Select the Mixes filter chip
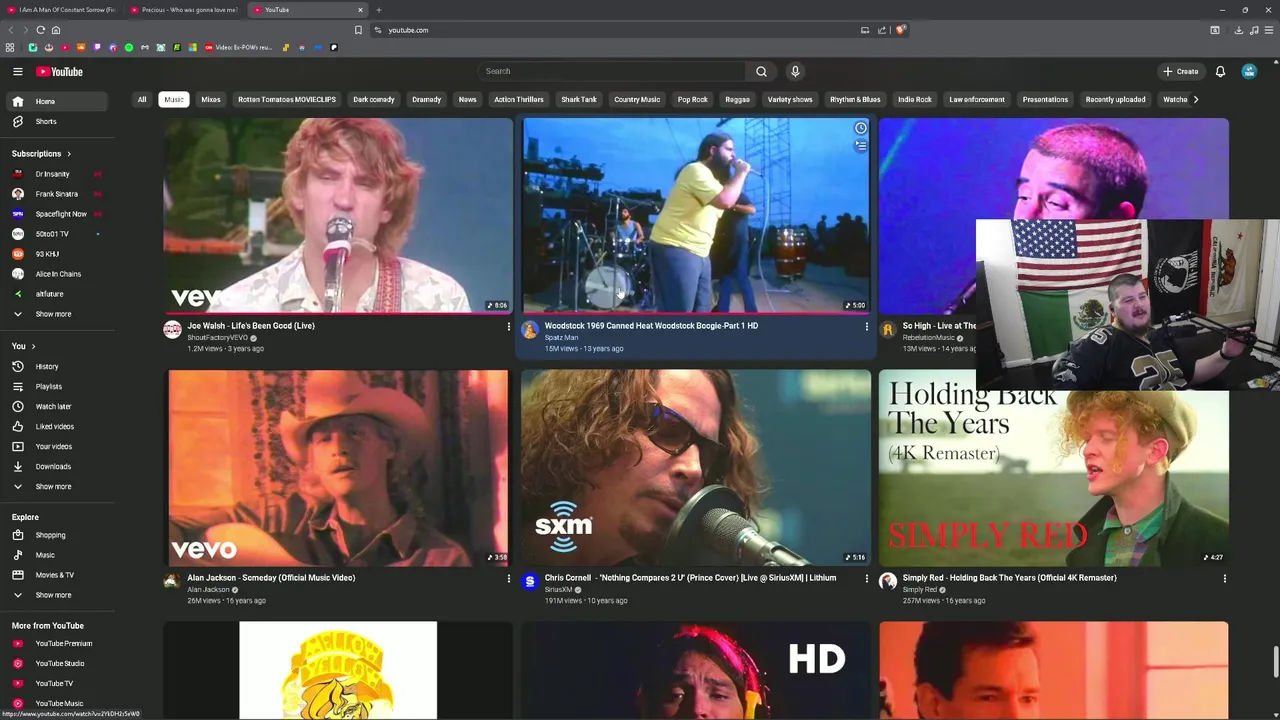1280x720 pixels. [x=210, y=99]
